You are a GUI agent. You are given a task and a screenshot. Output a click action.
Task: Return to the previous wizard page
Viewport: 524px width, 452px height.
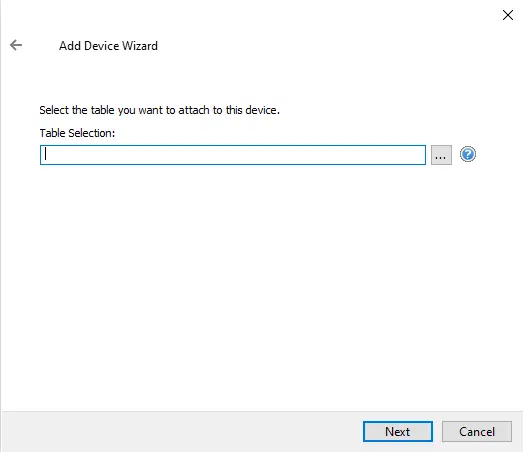click(16, 45)
